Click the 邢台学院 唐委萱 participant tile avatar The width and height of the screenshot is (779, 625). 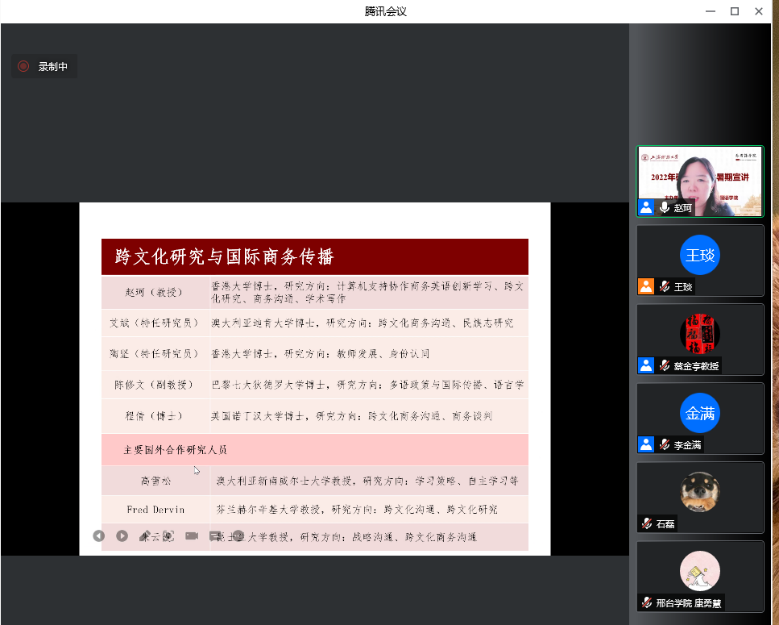pyautogui.click(x=700, y=570)
